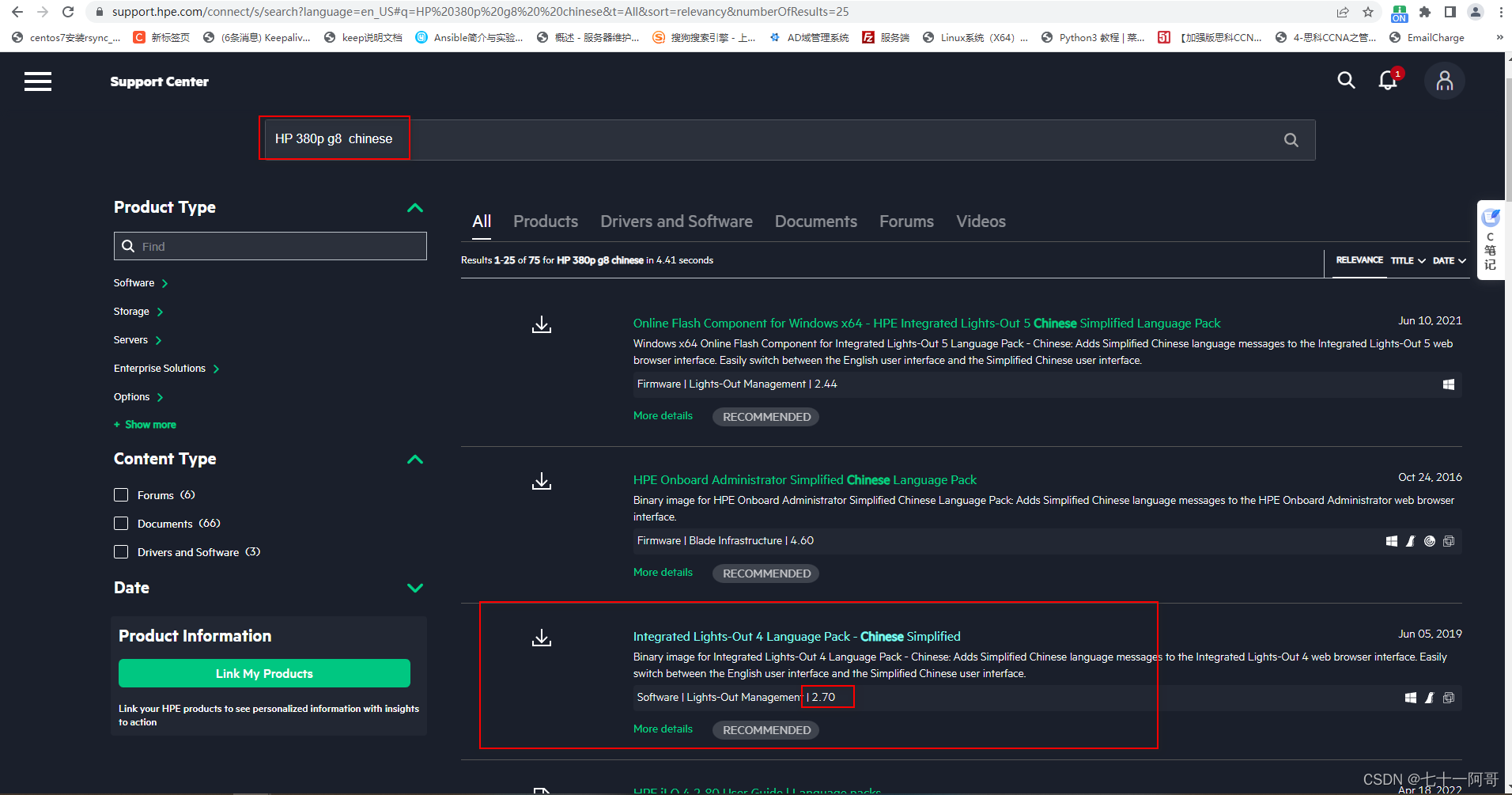The height and width of the screenshot is (795, 1512).
Task: Switch to Drivers and Software tab
Action: pos(676,221)
